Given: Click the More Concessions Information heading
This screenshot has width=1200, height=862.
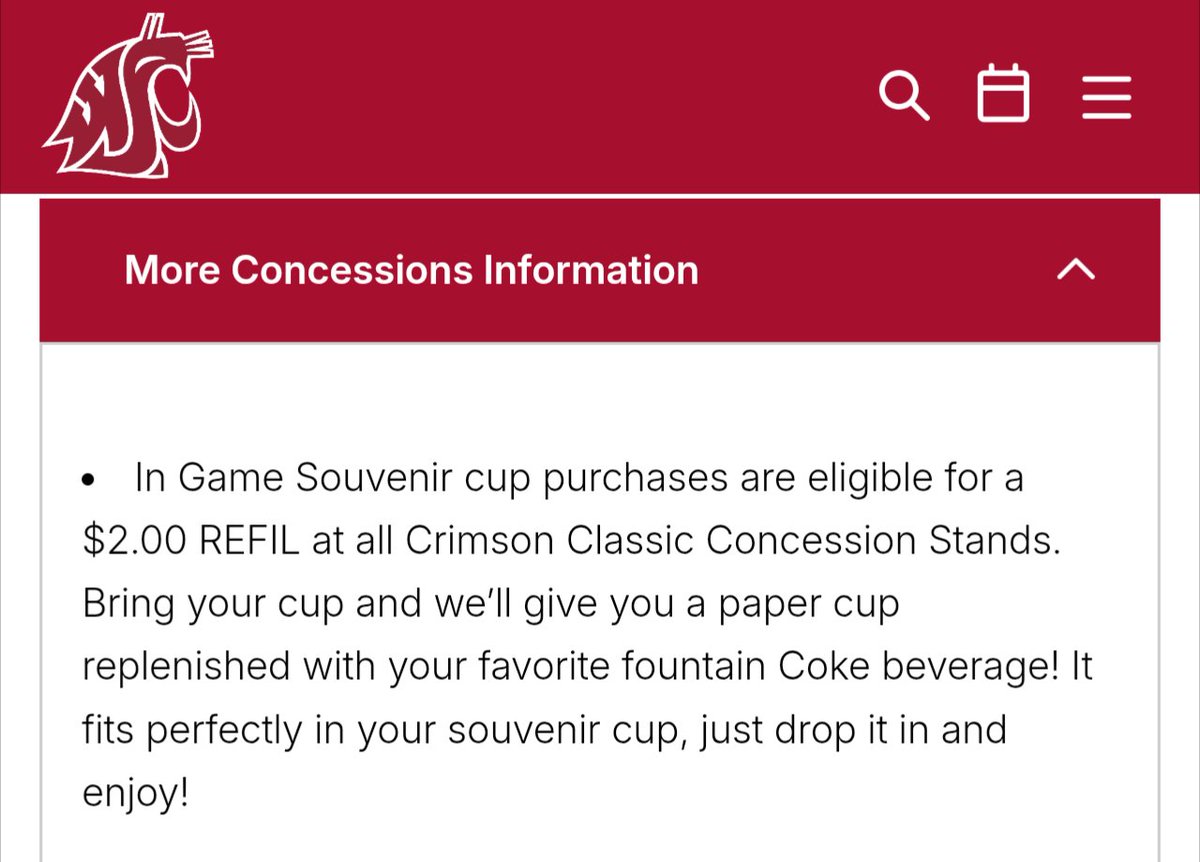Looking at the screenshot, I should [411, 270].
